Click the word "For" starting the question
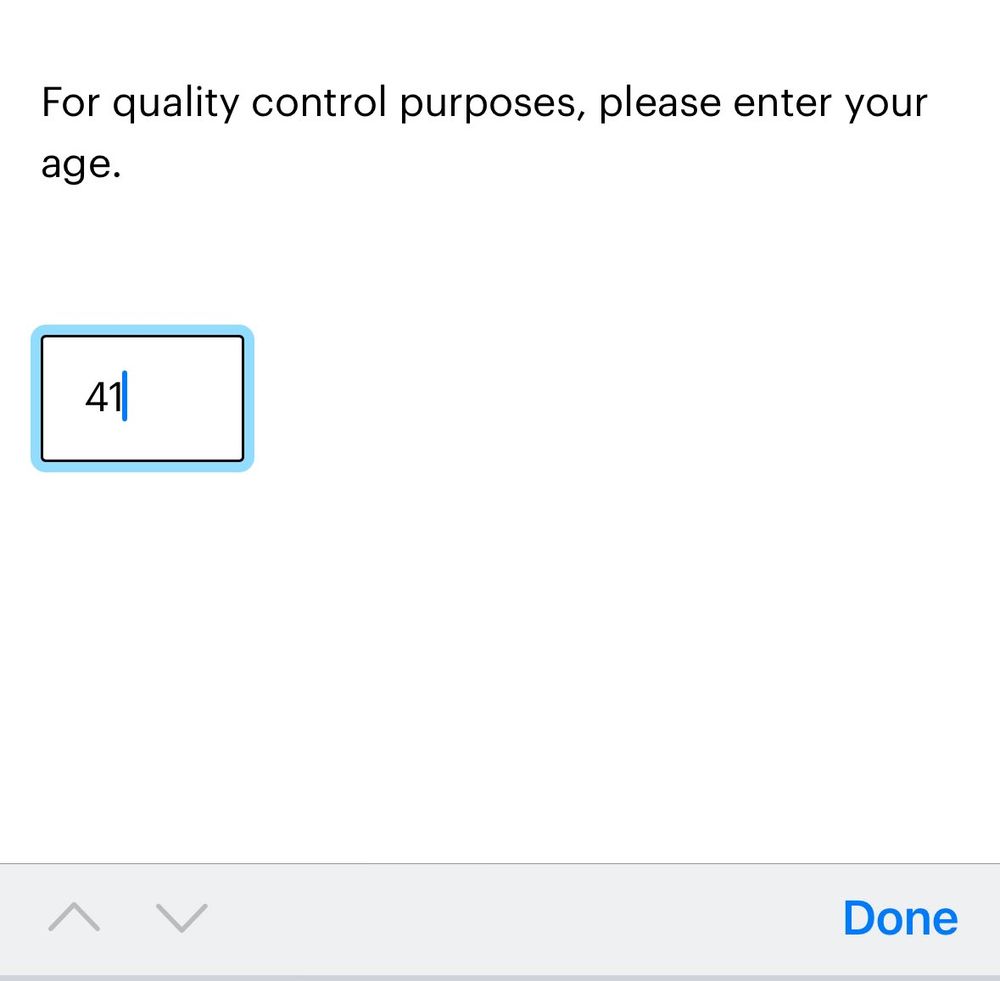Viewport: 1000px width, 981px height. tap(70, 102)
